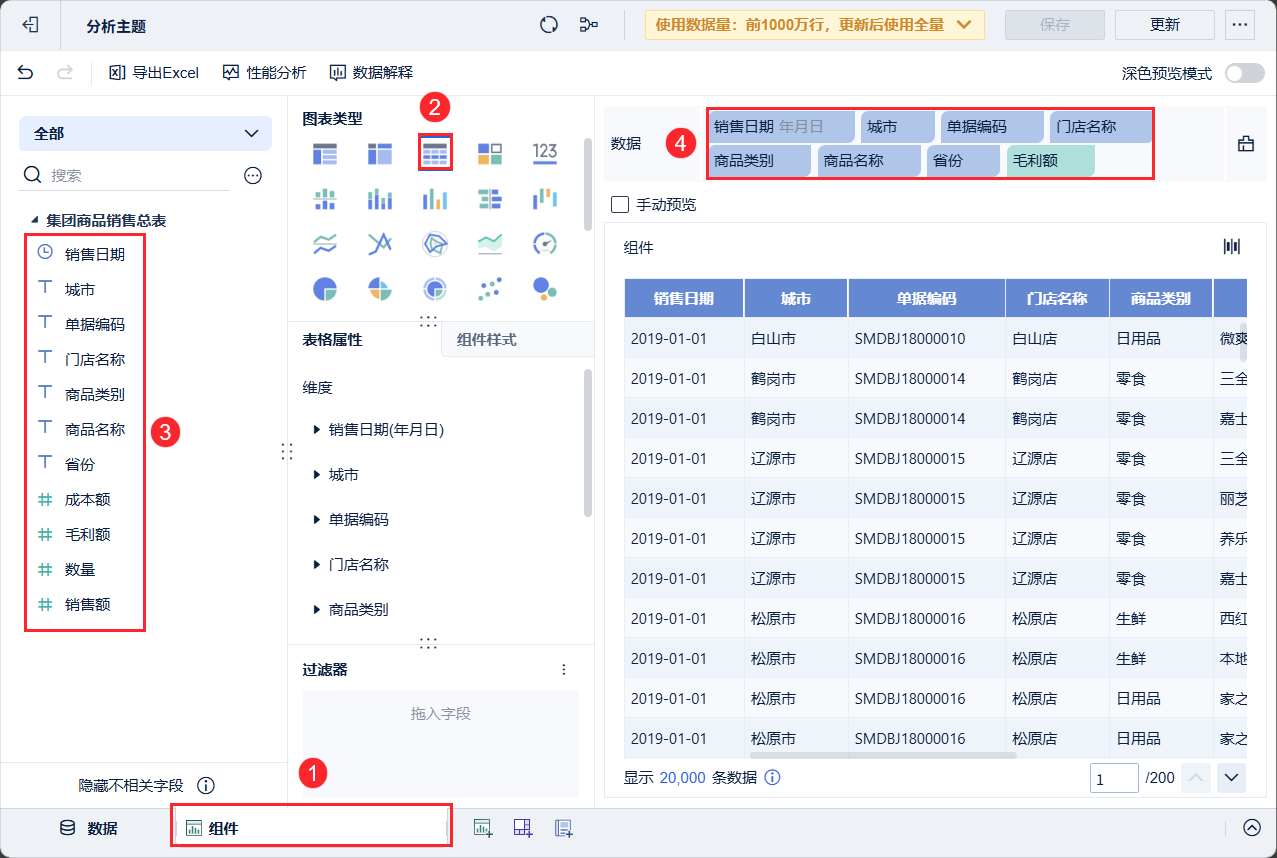Select the multi-series line chart type

point(380,243)
